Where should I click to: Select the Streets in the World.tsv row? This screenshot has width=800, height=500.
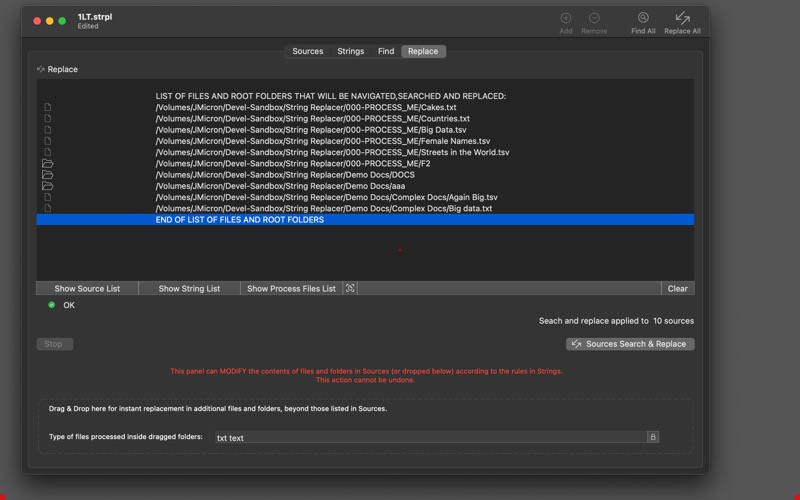click(x=365, y=152)
